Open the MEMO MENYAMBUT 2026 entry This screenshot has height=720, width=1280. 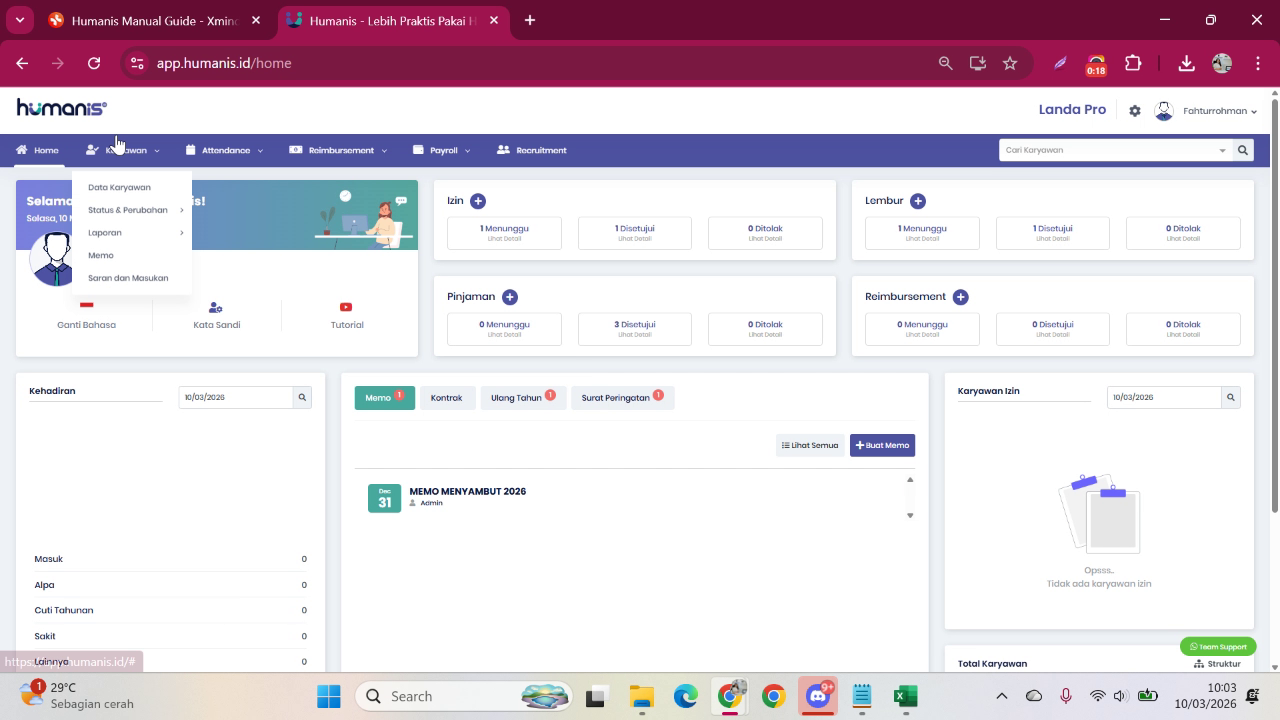(x=467, y=491)
